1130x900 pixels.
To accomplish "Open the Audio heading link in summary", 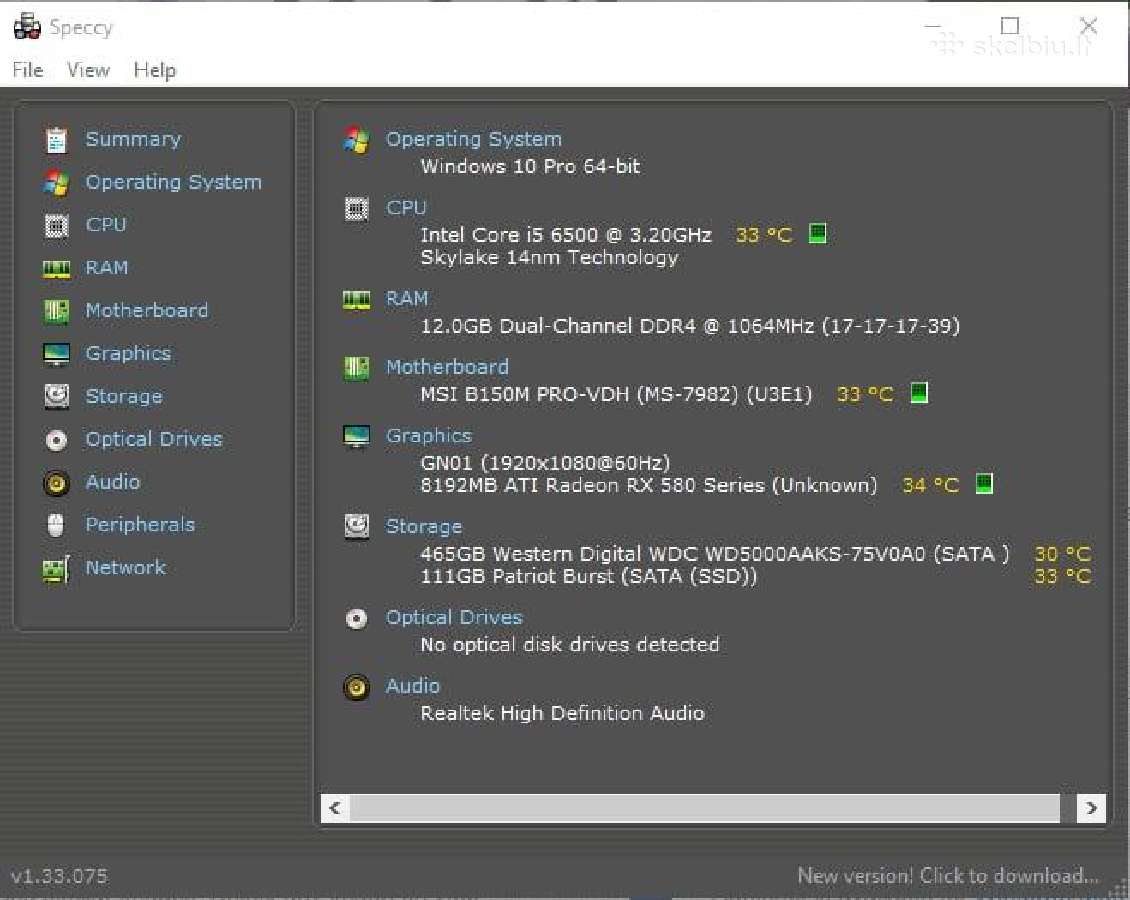I will click(413, 686).
